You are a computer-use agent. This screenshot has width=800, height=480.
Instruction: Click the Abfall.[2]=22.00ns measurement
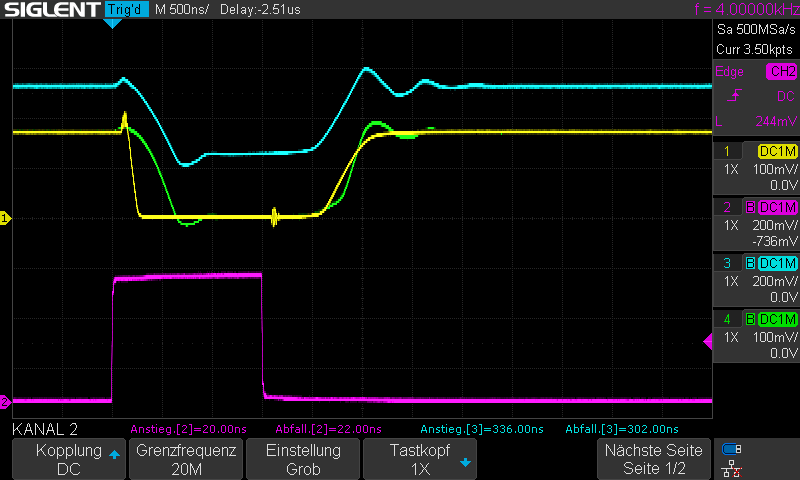point(329,429)
